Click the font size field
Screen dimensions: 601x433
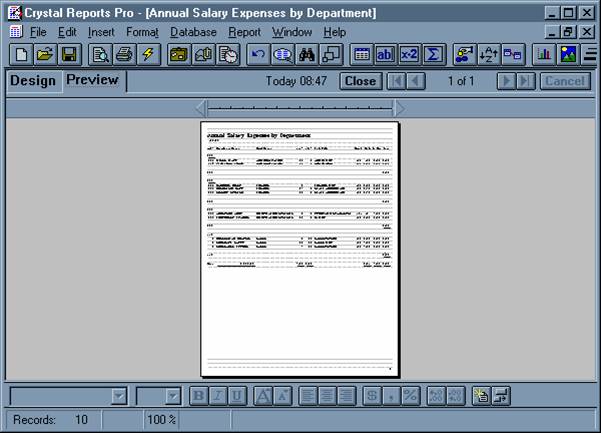[x=151, y=396]
